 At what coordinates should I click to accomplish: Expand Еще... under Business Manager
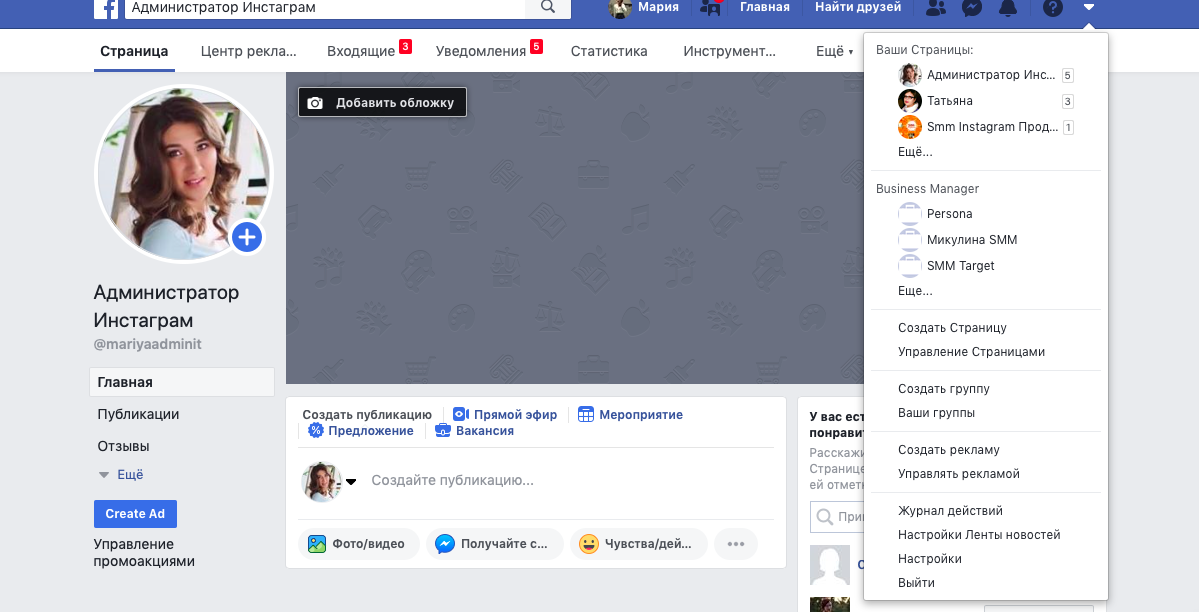[915, 291]
